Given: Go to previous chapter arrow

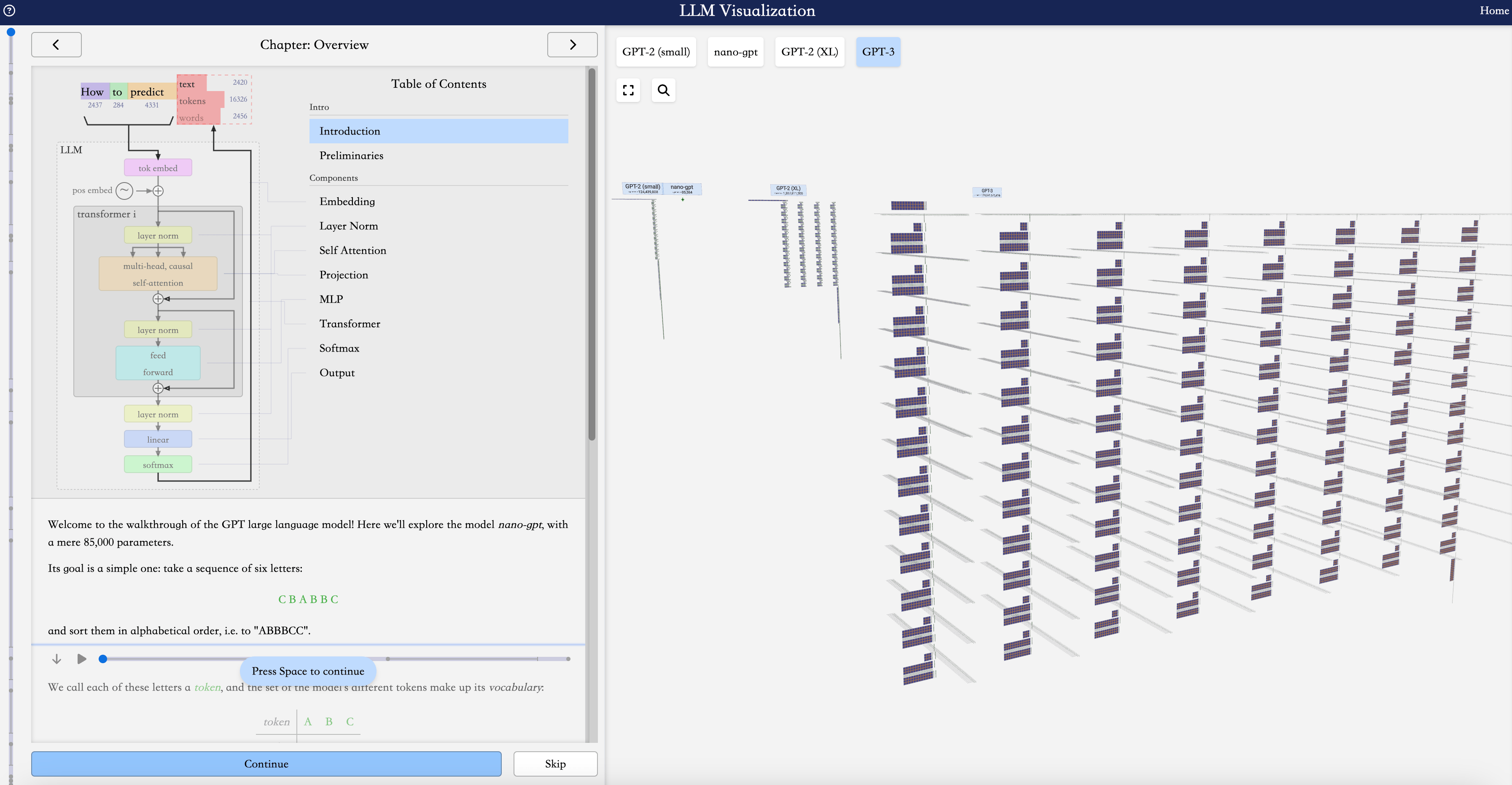Looking at the screenshot, I should click(x=56, y=45).
